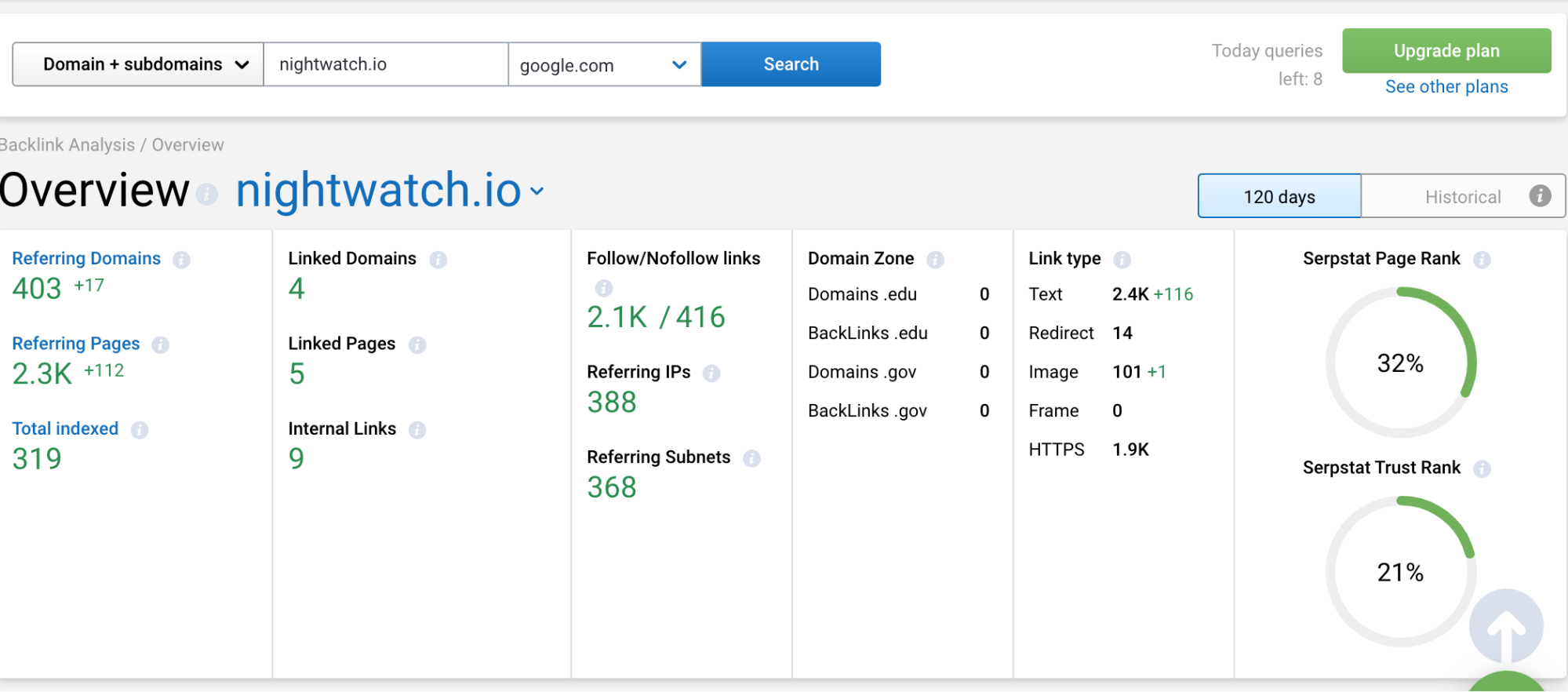Open the google.com search engine dropdown
This screenshot has height=692, width=1568.
604,64
